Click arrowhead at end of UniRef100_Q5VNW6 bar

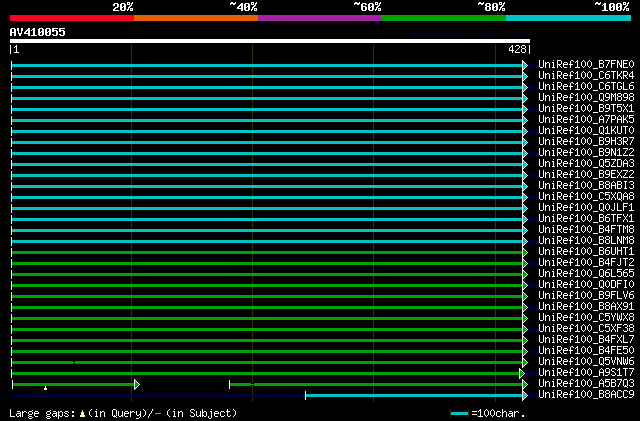point(524,361)
